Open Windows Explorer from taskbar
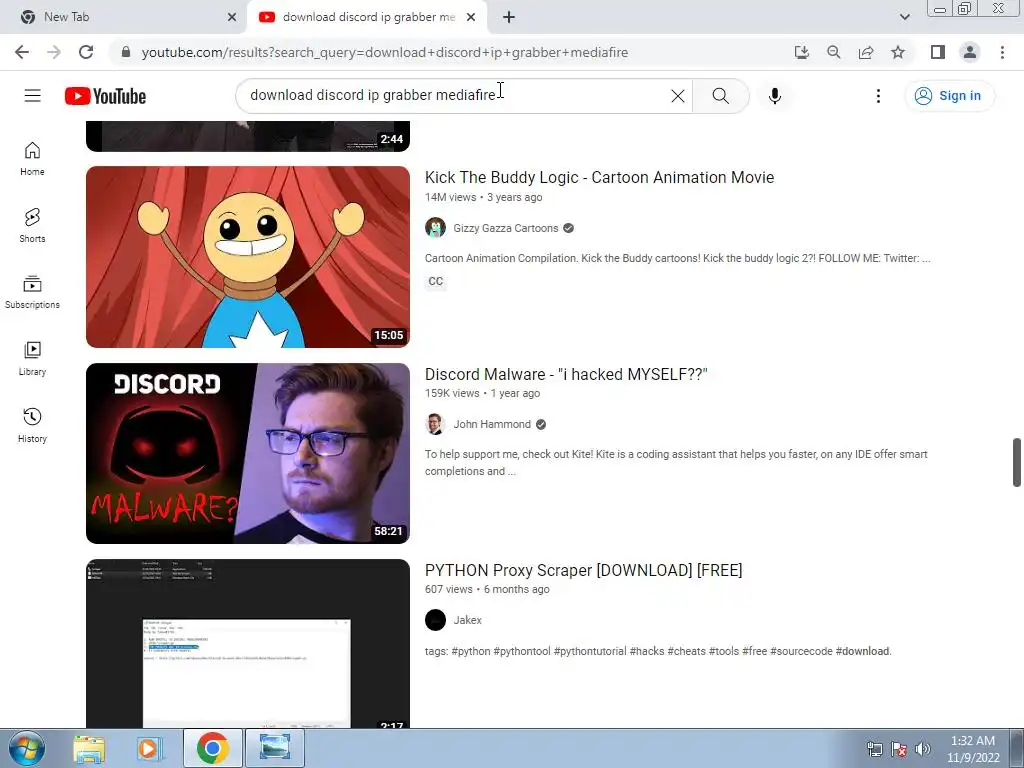Viewport: 1024px width, 768px height. 89,748
